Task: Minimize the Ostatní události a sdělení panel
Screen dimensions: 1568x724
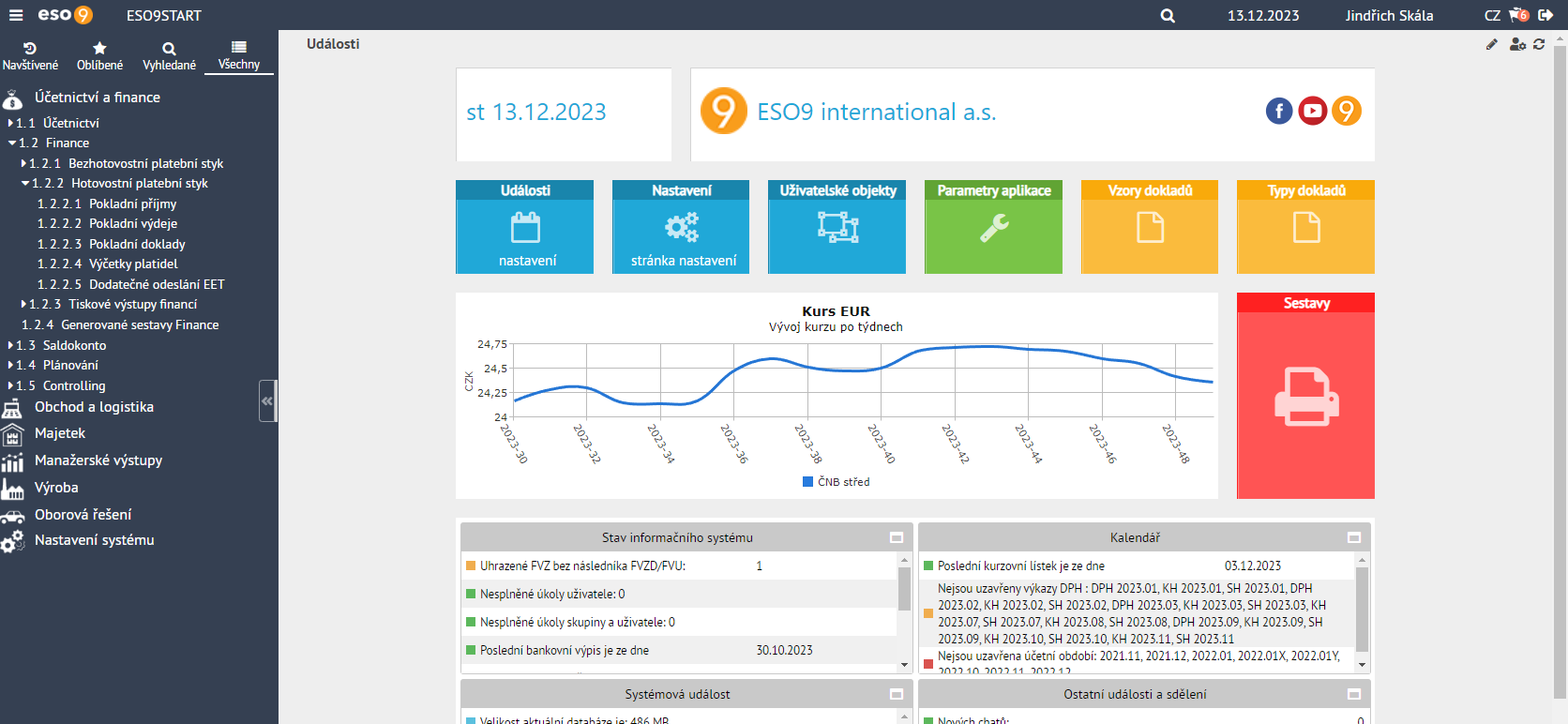Action: 1354,694
